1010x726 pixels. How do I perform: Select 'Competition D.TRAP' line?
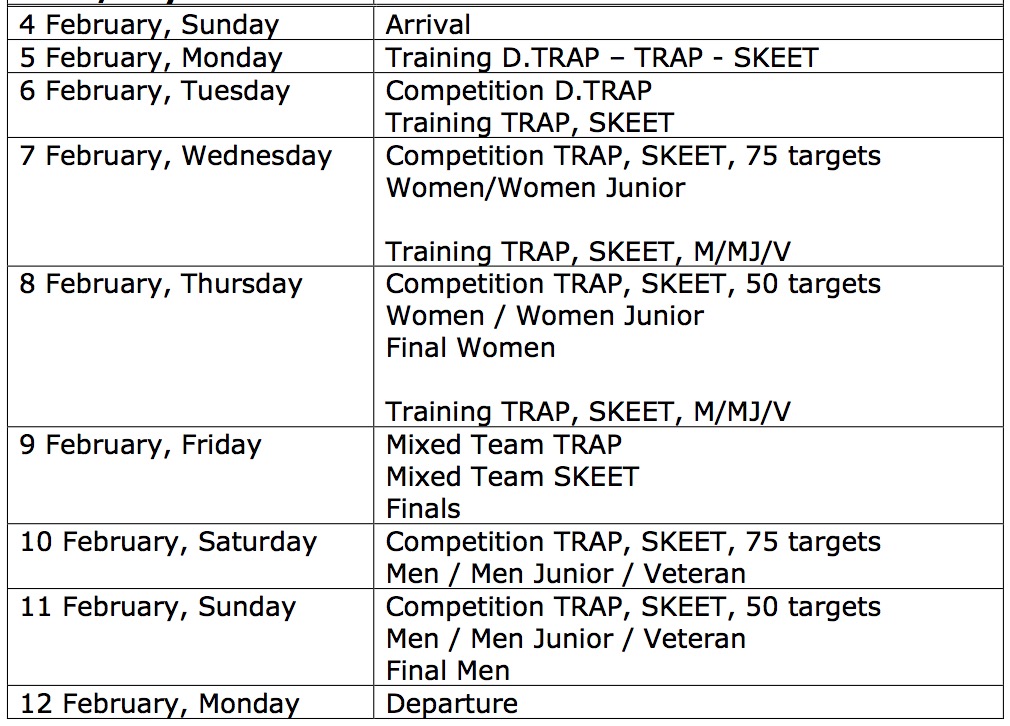click(x=519, y=90)
